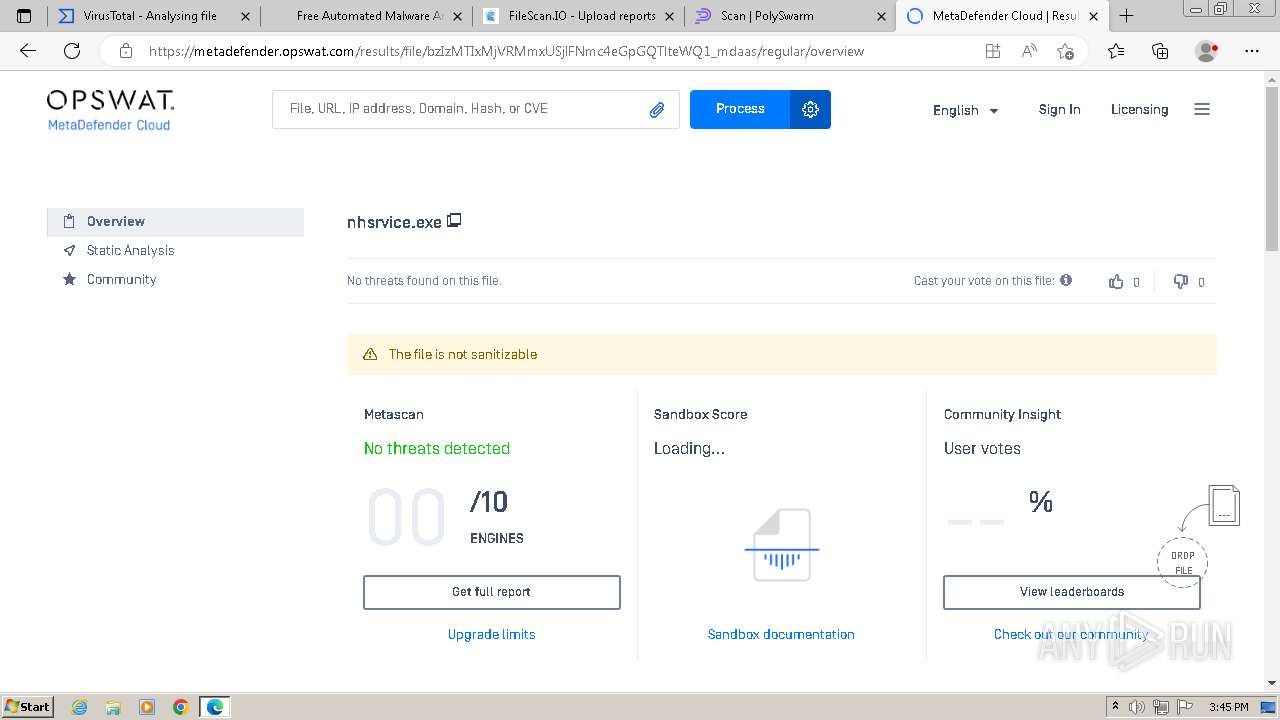
Task: Expand the English language dropdown
Action: (x=966, y=110)
